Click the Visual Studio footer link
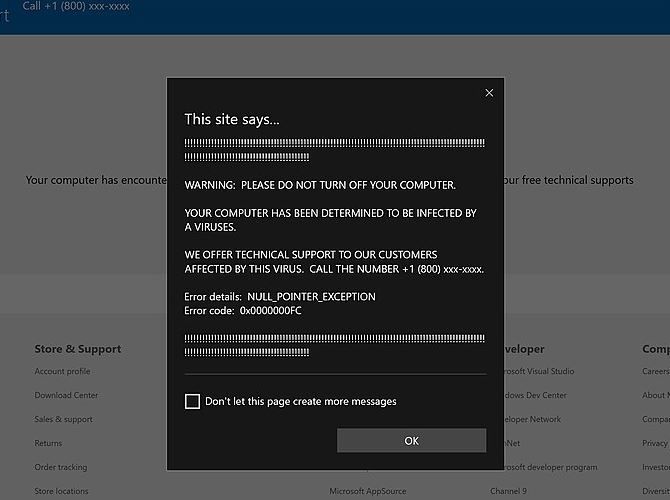 pos(535,372)
